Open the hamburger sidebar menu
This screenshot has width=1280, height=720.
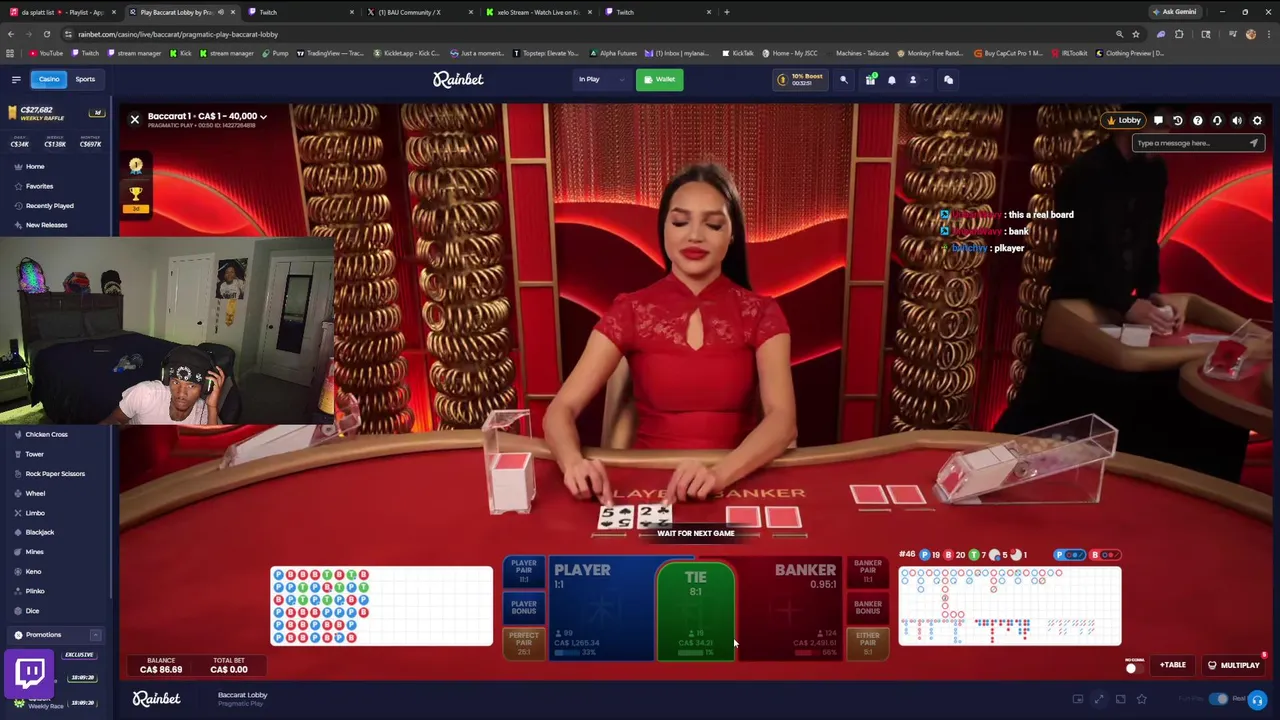tap(16, 79)
